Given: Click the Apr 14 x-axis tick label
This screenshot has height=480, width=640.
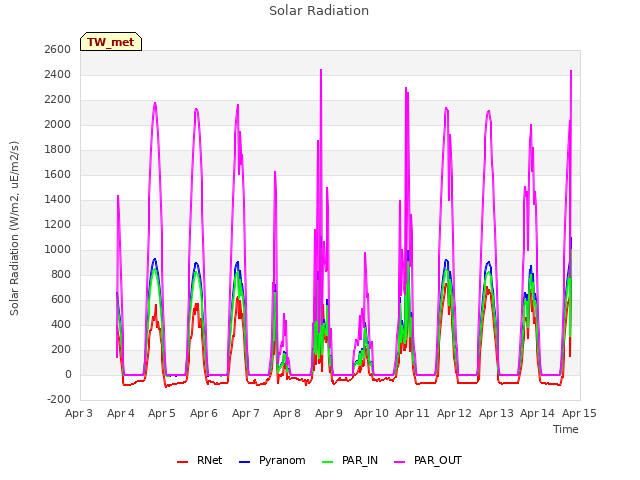Looking at the screenshot, I should click(x=537, y=413).
